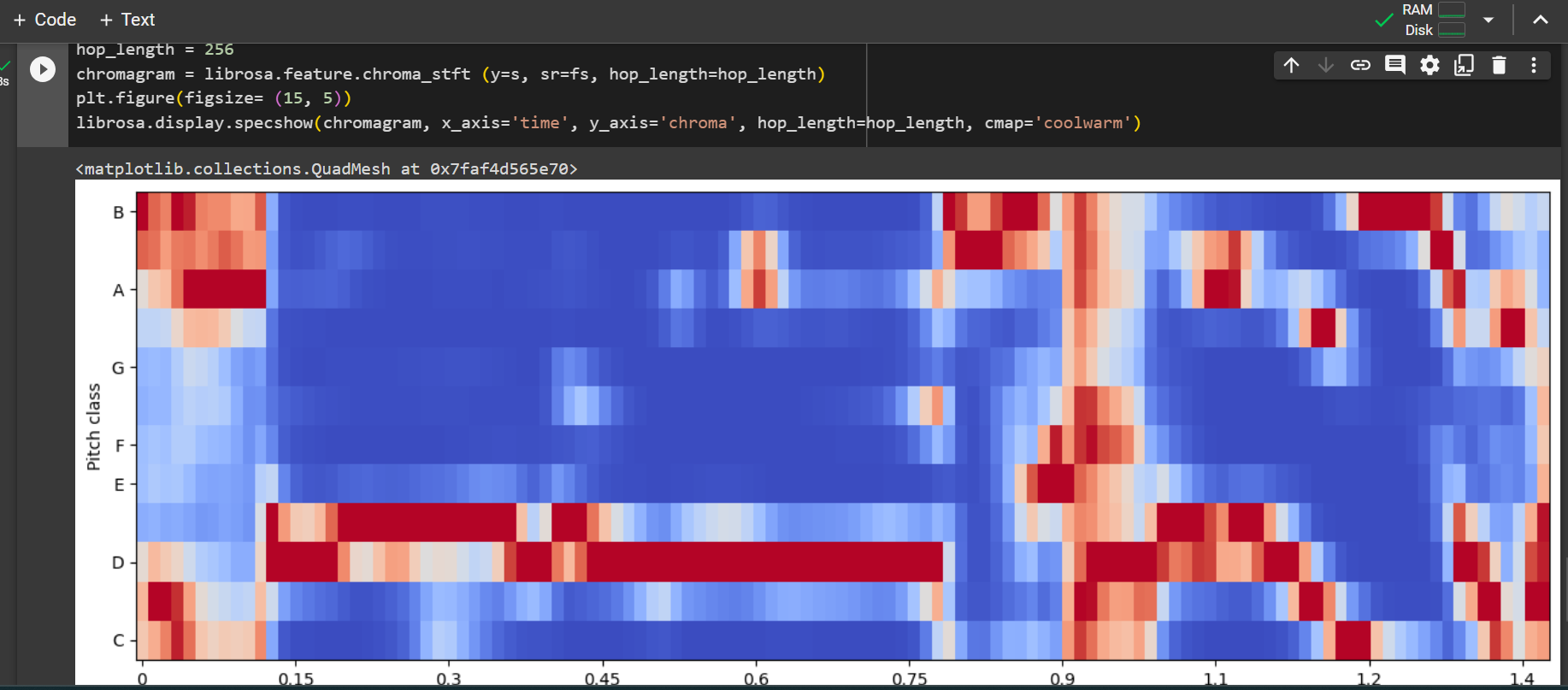Open cell editor settings gear
Image resolution: width=1568 pixels, height=690 pixels.
click(x=1429, y=65)
